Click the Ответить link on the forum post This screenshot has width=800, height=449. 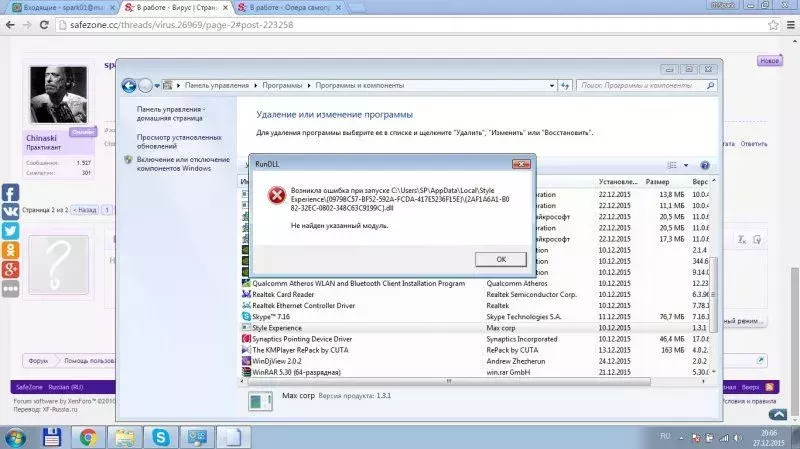(754, 144)
